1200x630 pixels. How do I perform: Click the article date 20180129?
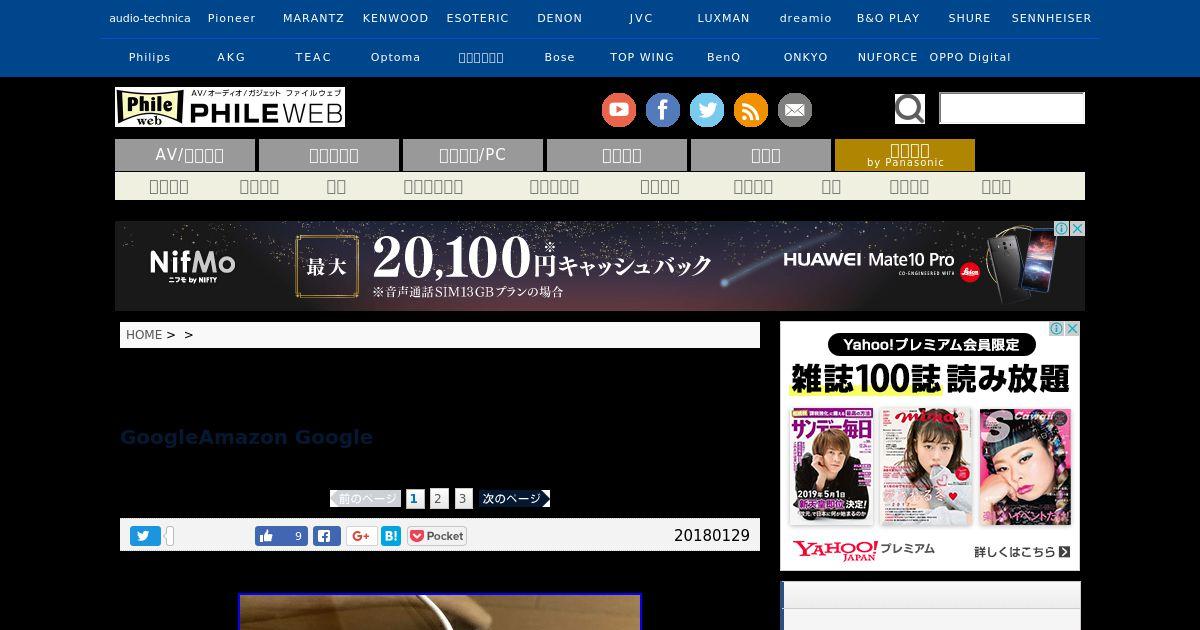(712, 536)
